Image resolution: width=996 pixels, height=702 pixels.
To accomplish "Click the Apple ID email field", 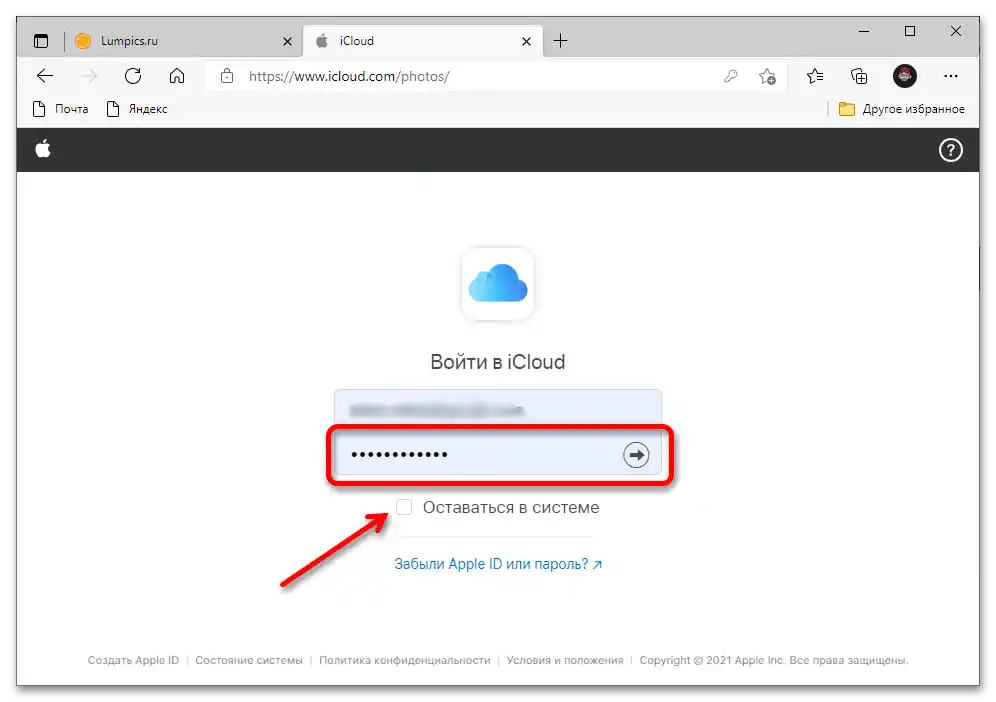I will click(x=497, y=410).
